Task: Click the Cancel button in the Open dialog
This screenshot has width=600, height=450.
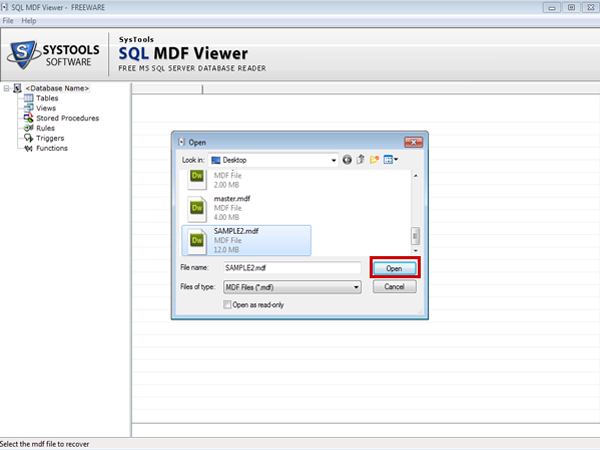Action: [x=395, y=287]
